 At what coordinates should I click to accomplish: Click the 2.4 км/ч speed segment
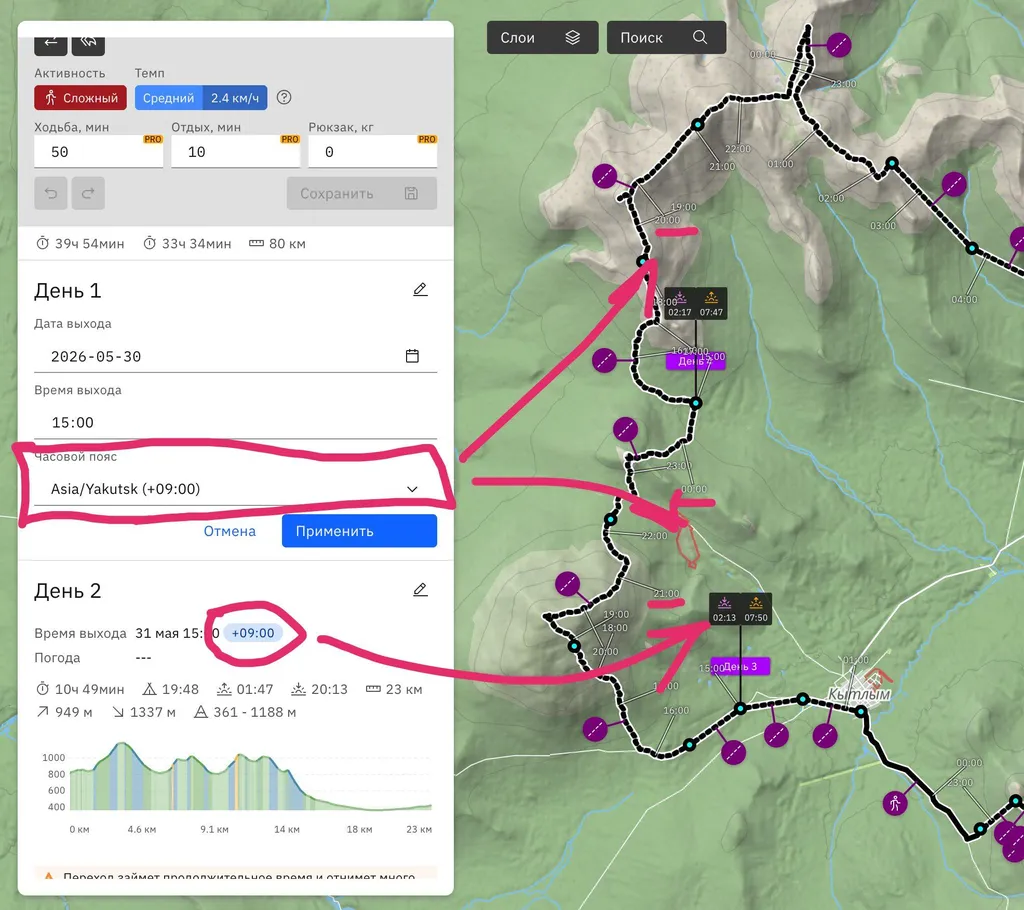[235, 98]
